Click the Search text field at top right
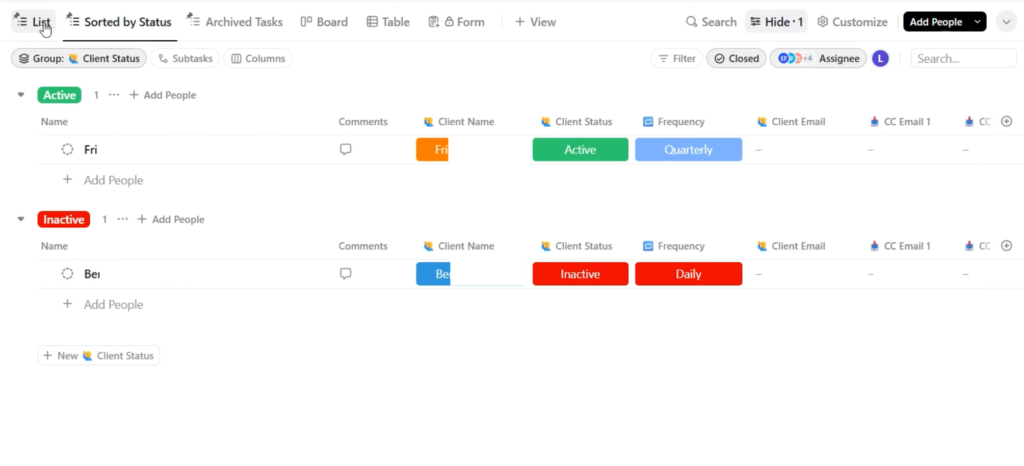1024x466 pixels. click(963, 59)
